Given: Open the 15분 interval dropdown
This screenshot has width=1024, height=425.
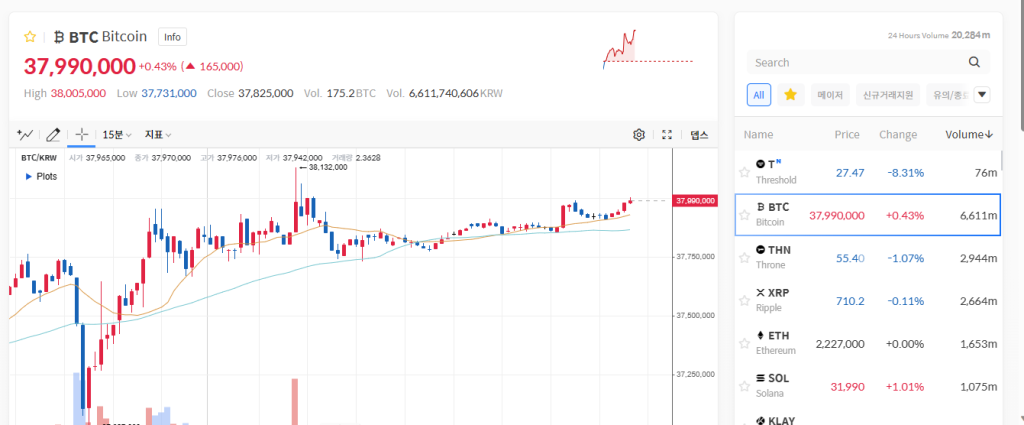Looking at the screenshot, I should point(117,134).
